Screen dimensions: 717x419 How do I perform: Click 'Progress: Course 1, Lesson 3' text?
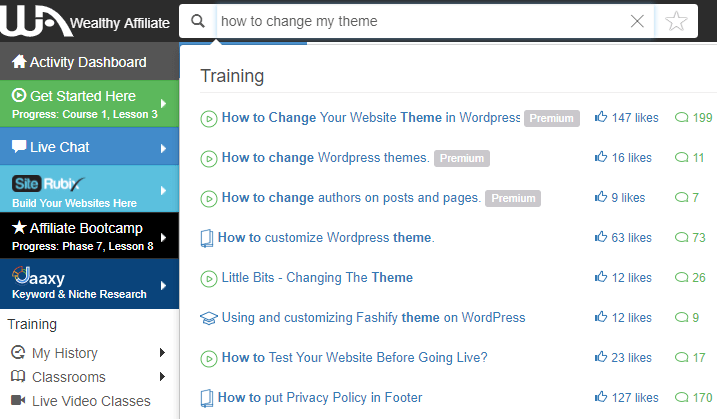(x=85, y=114)
